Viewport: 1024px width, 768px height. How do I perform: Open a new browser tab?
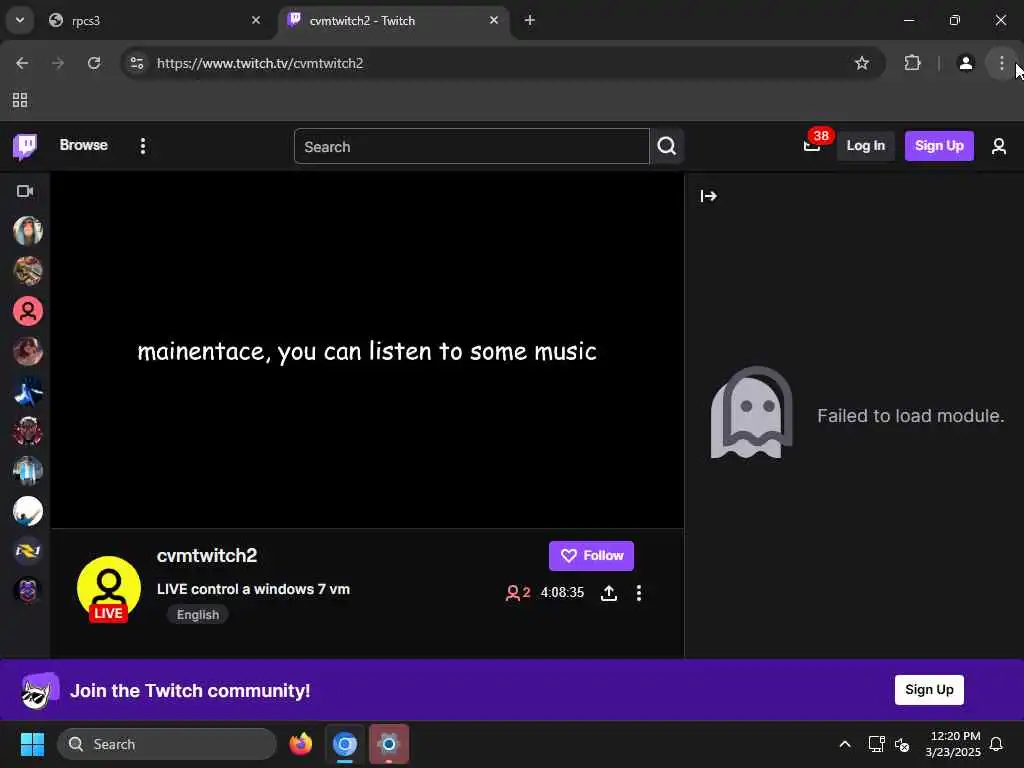pyautogui.click(x=530, y=20)
